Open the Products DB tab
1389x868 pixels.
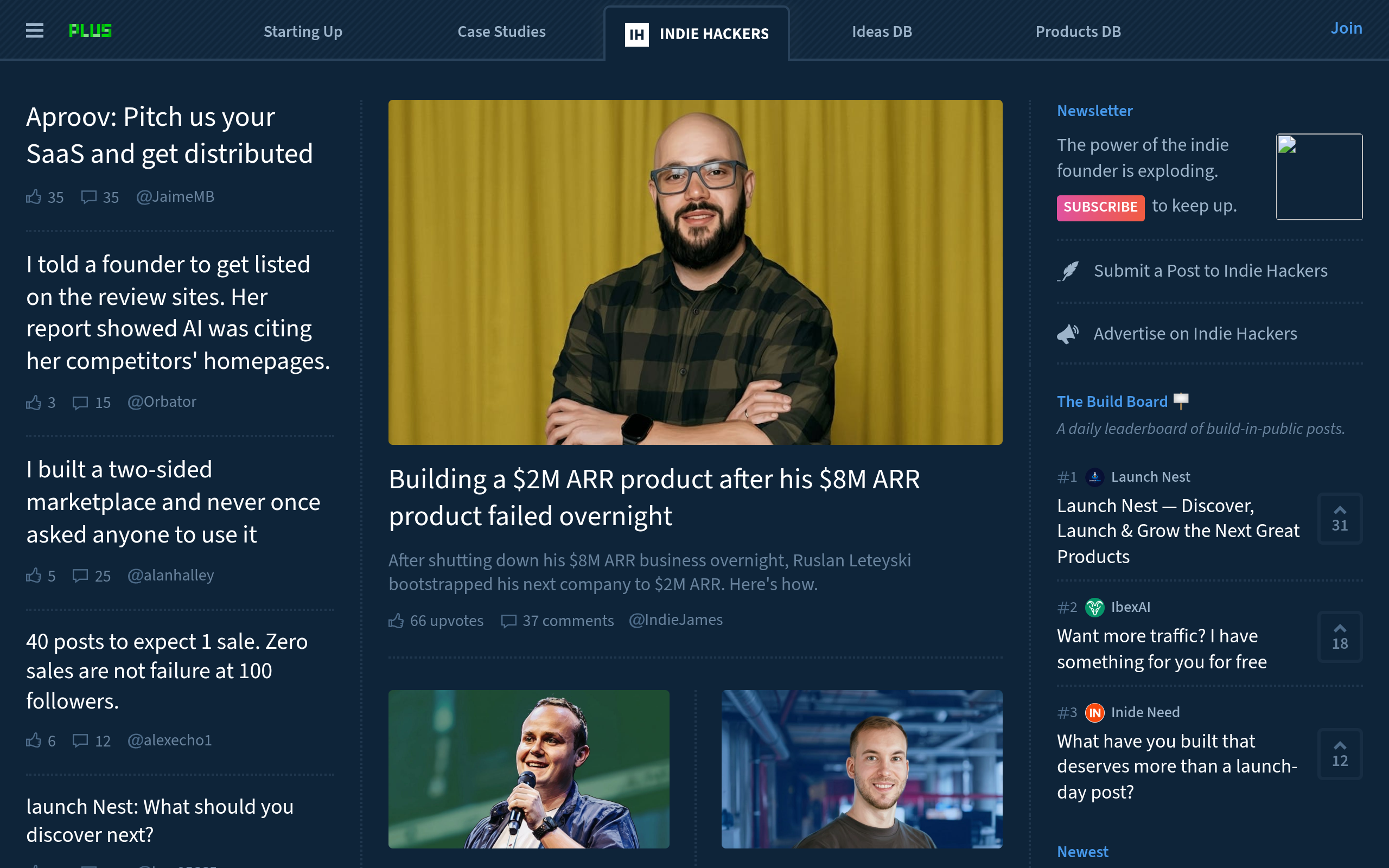pyautogui.click(x=1078, y=31)
